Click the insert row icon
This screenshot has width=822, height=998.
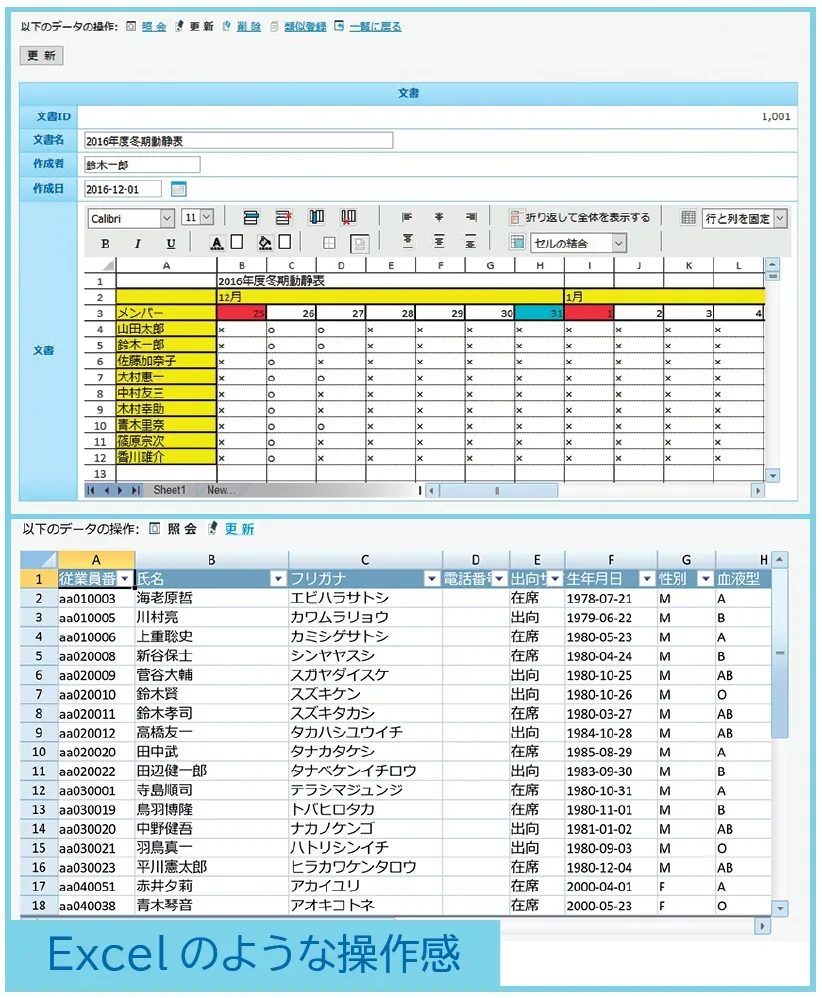tap(251, 217)
